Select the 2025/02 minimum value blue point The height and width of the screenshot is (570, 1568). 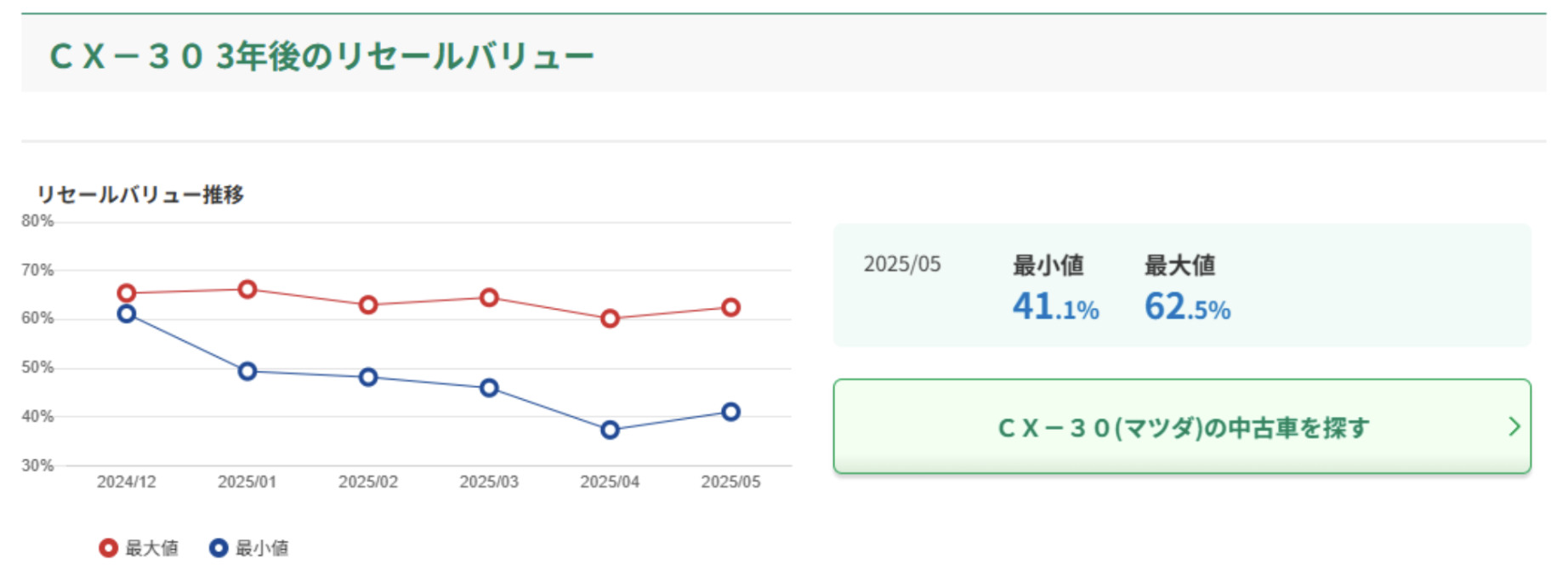click(x=368, y=377)
